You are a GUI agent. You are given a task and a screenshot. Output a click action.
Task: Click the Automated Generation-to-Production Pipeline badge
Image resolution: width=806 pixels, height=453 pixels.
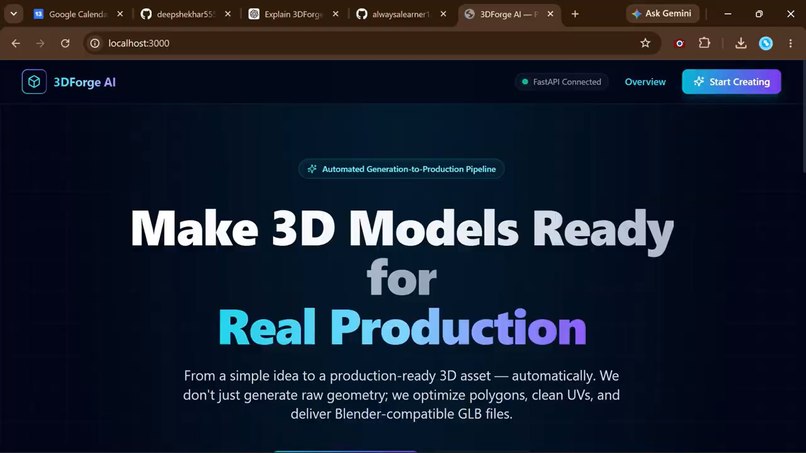401,169
